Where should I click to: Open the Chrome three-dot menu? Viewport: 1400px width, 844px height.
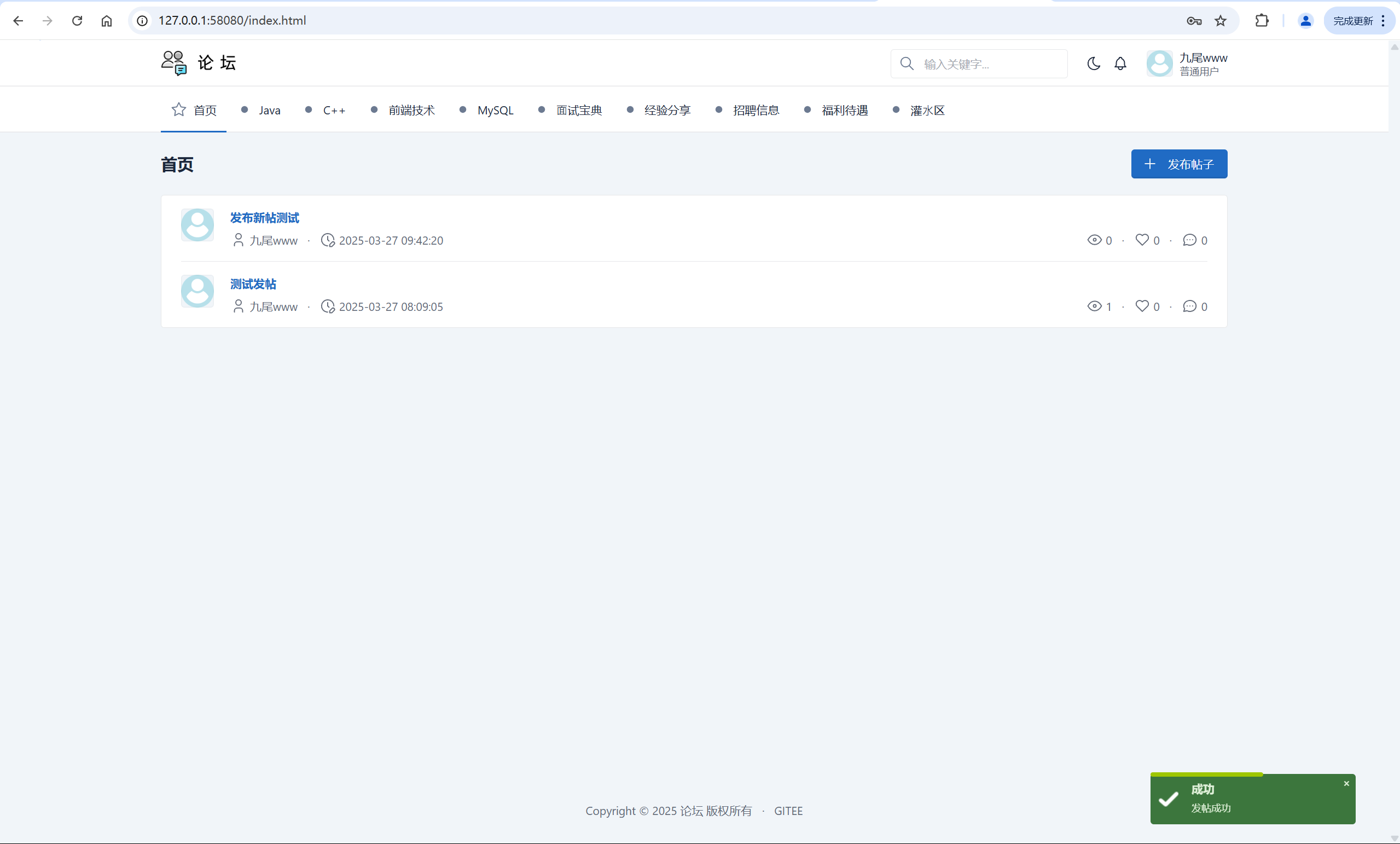1384,20
